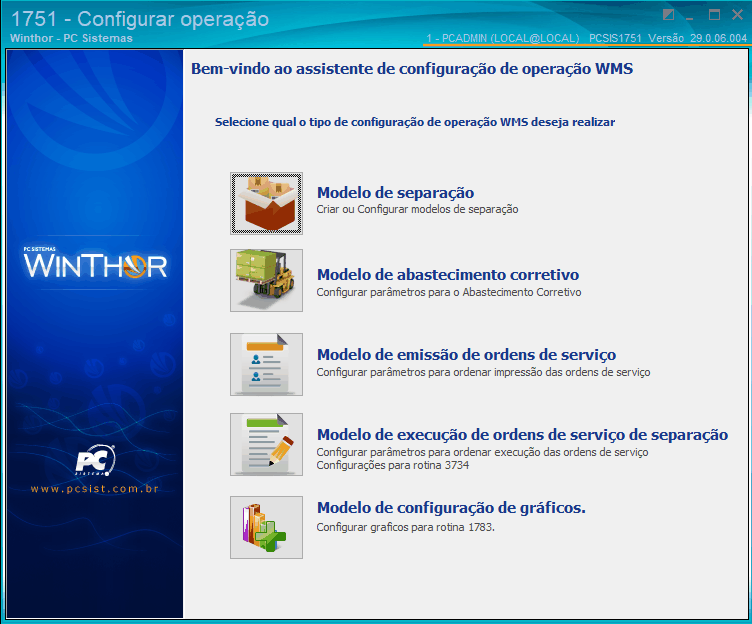Click the PCSIS1751 program name in the header
The height and width of the screenshot is (624, 752).
coord(615,38)
